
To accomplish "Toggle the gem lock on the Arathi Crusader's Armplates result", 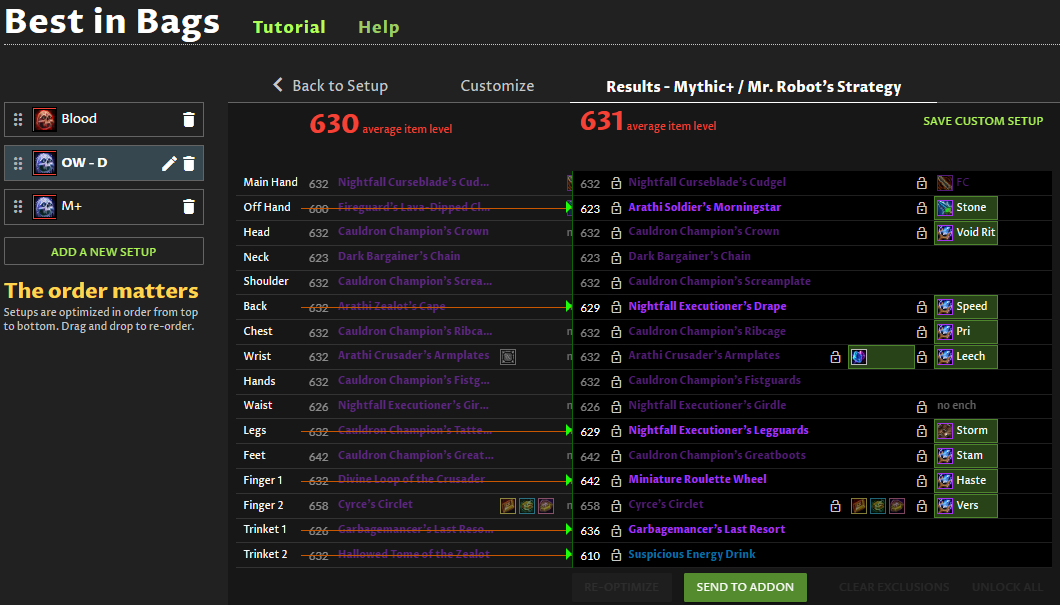I will click(836, 357).
